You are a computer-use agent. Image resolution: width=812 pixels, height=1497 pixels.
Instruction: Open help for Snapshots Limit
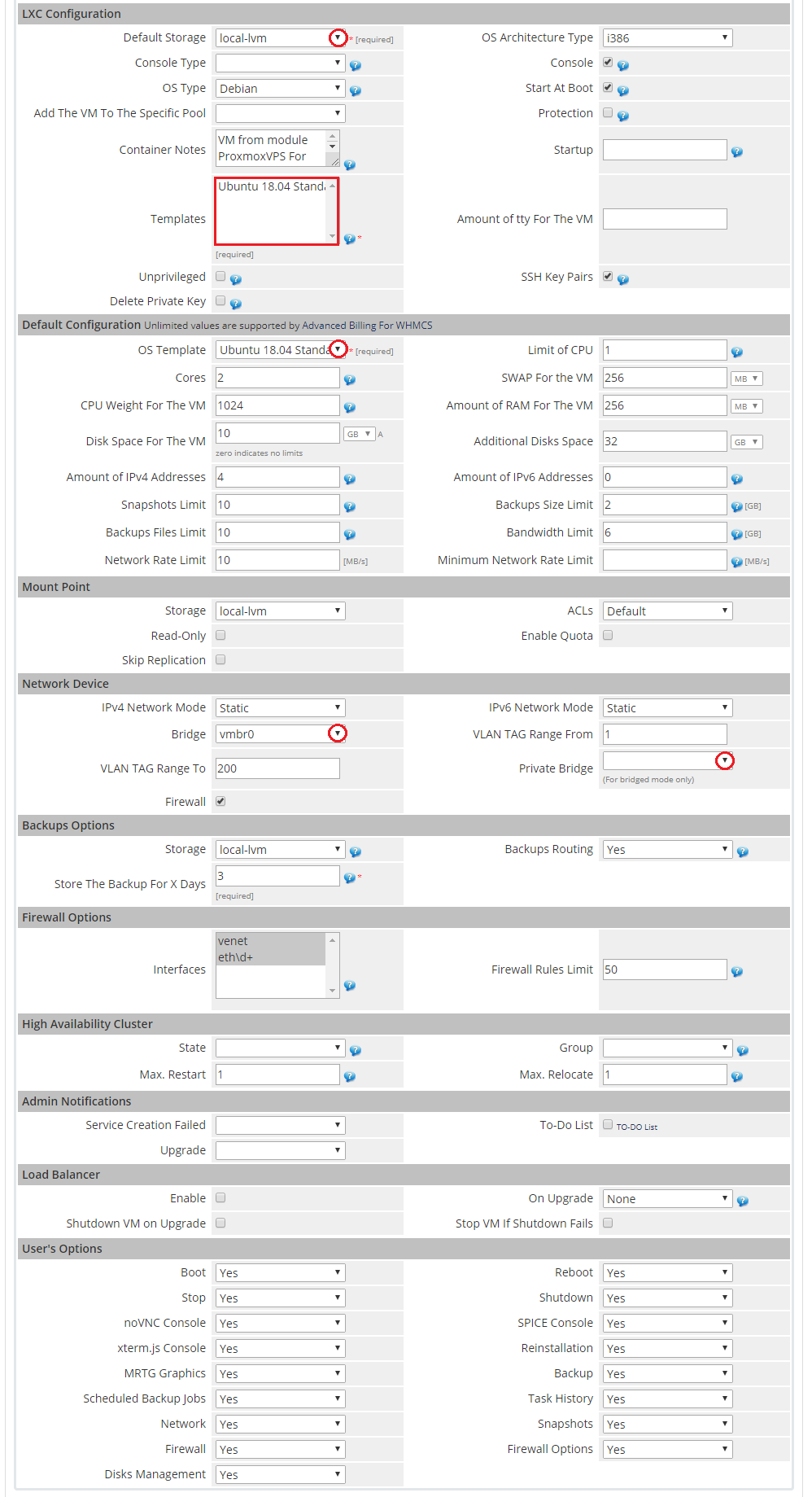[x=350, y=506]
